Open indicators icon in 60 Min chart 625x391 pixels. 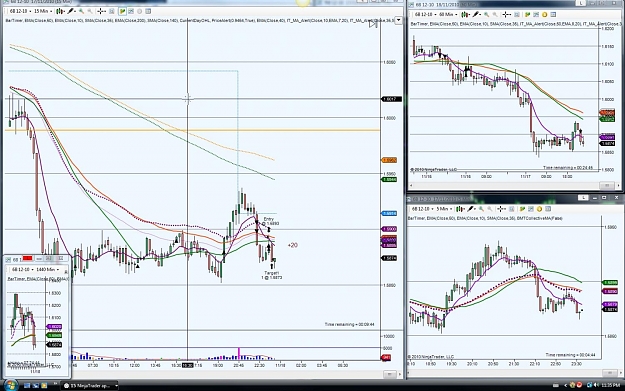(536, 14)
